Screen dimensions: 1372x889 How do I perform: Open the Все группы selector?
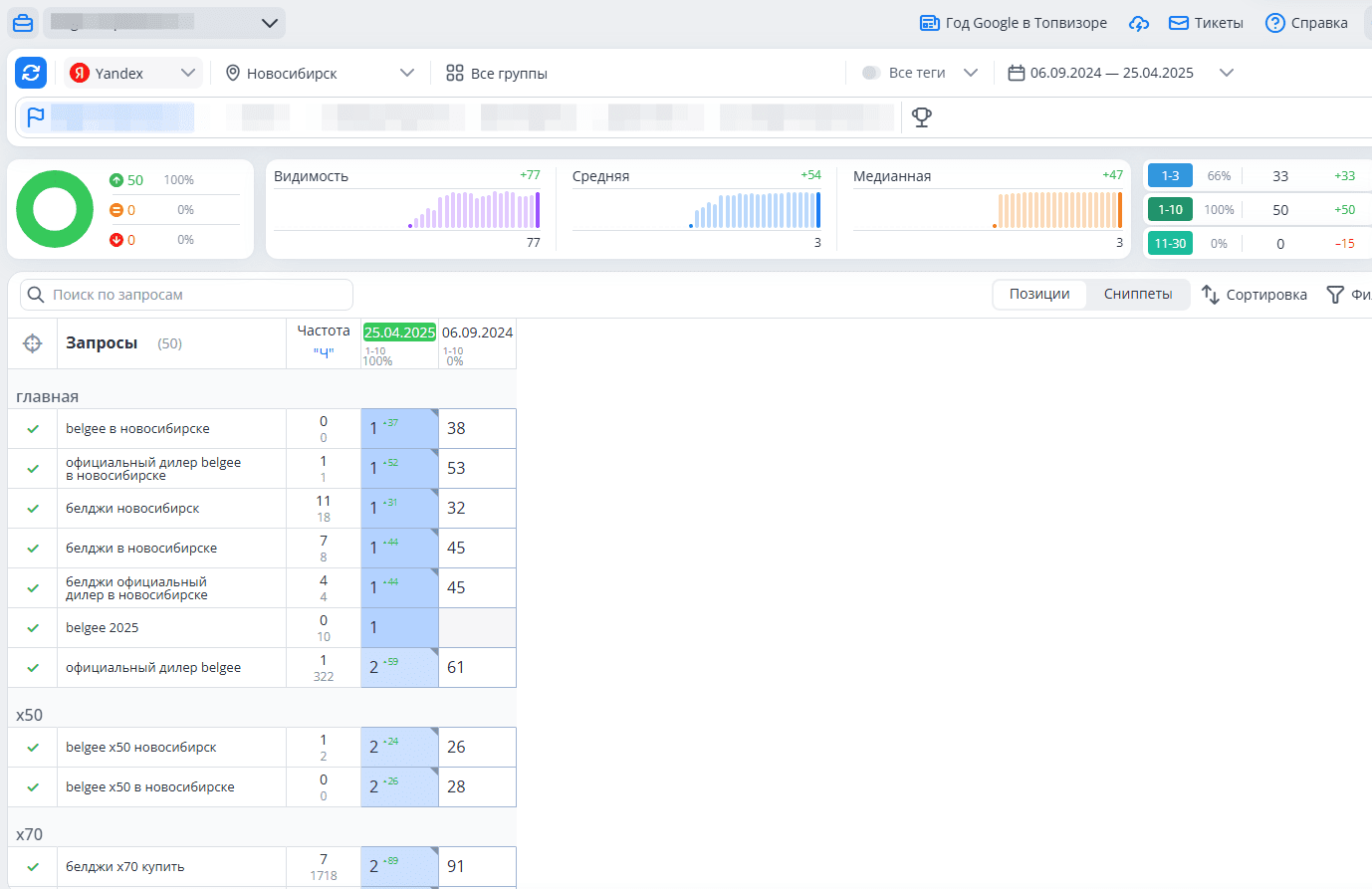[497, 73]
